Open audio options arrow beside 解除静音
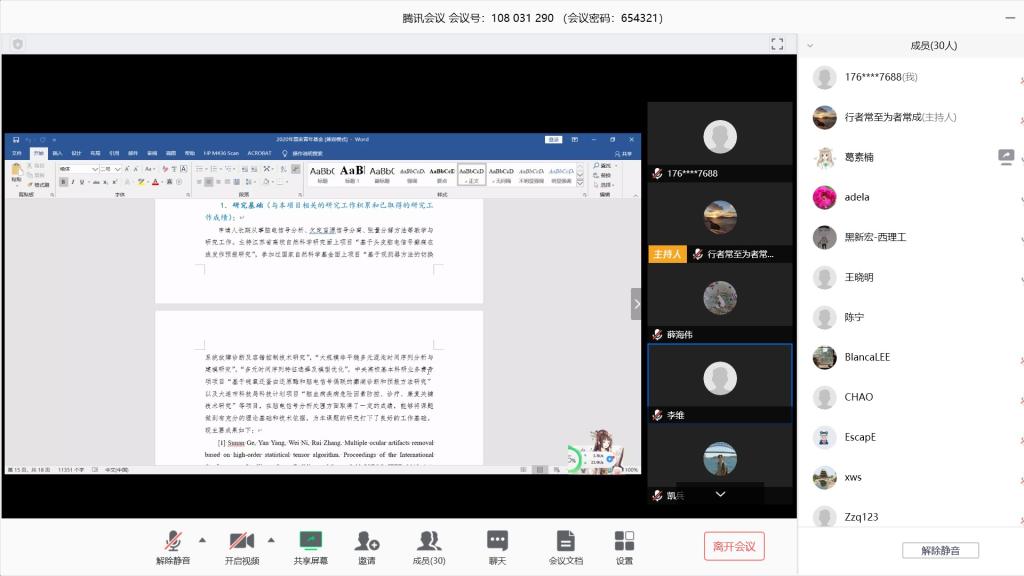 click(x=203, y=540)
